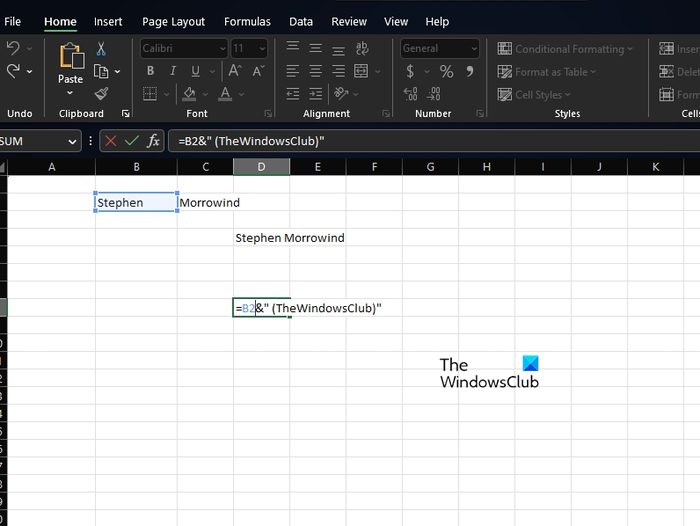Open the Calibri font name dropdown
Viewport: 700px width, 526px height.
[x=221, y=48]
